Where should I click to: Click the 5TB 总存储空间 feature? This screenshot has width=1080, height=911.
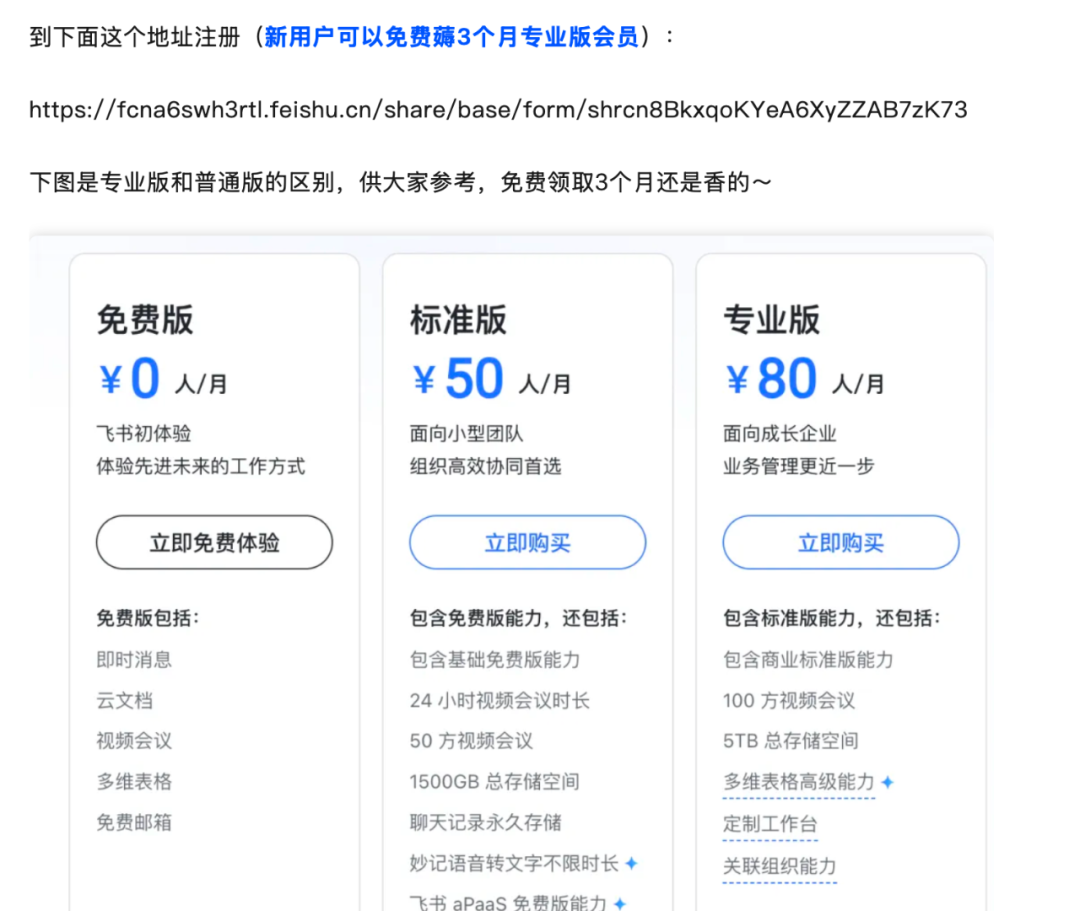click(x=791, y=741)
